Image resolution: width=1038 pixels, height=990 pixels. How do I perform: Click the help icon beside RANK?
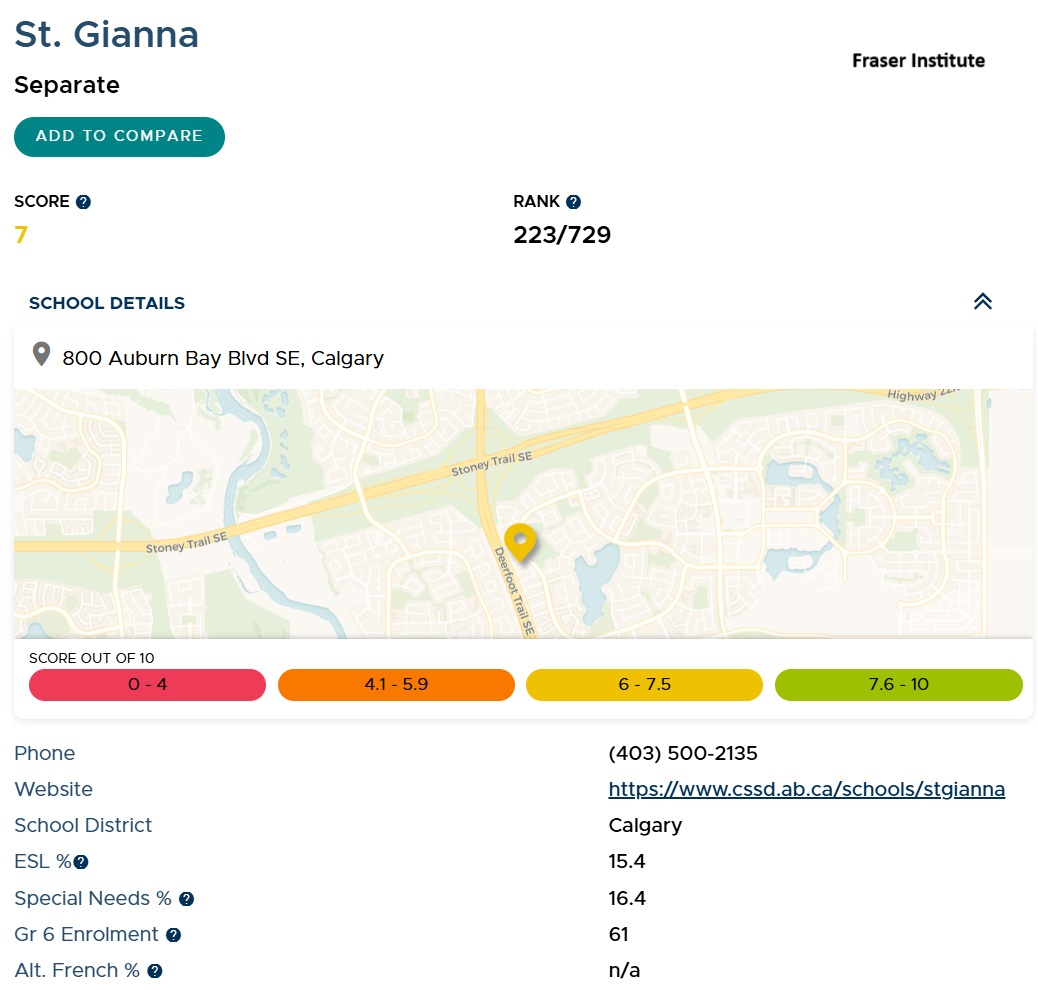[573, 202]
